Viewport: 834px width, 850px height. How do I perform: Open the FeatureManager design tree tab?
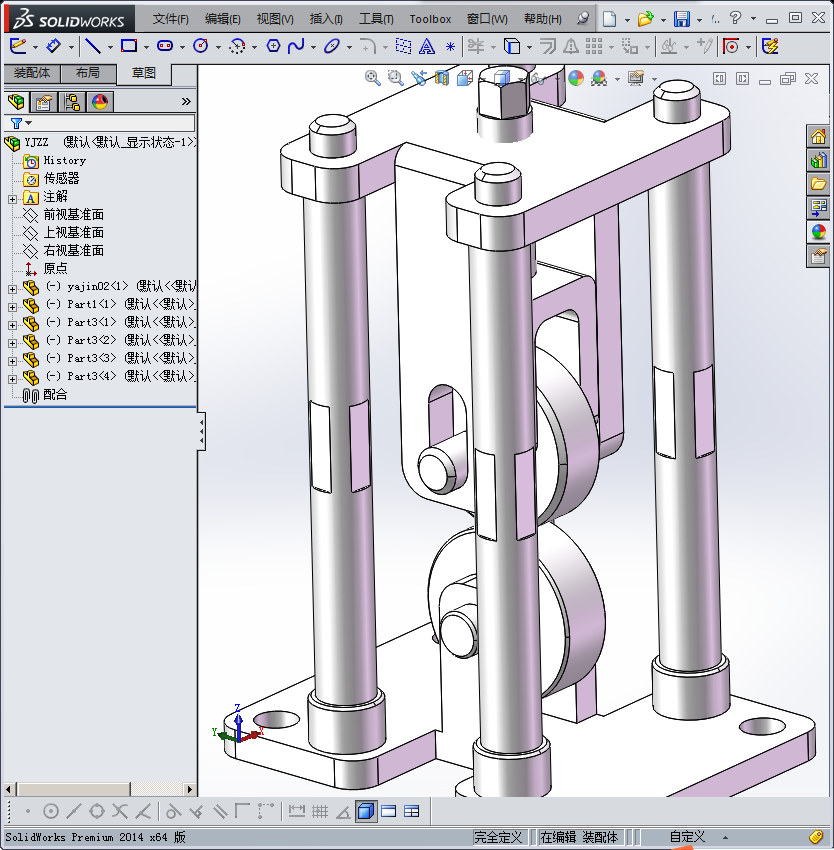pos(16,101)
